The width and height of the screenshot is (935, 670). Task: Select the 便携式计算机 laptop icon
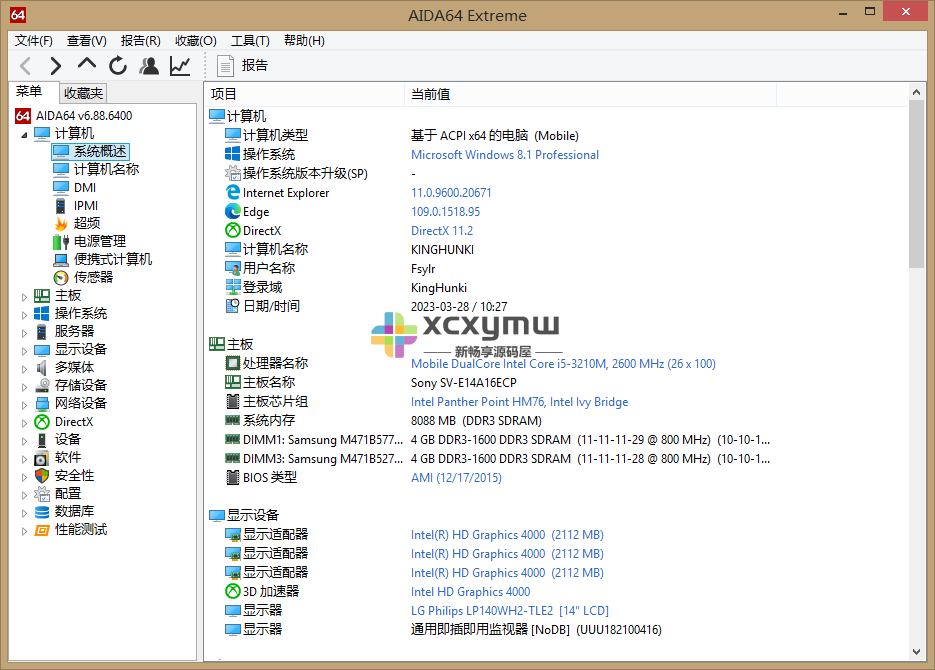click(x=61, y=258)
